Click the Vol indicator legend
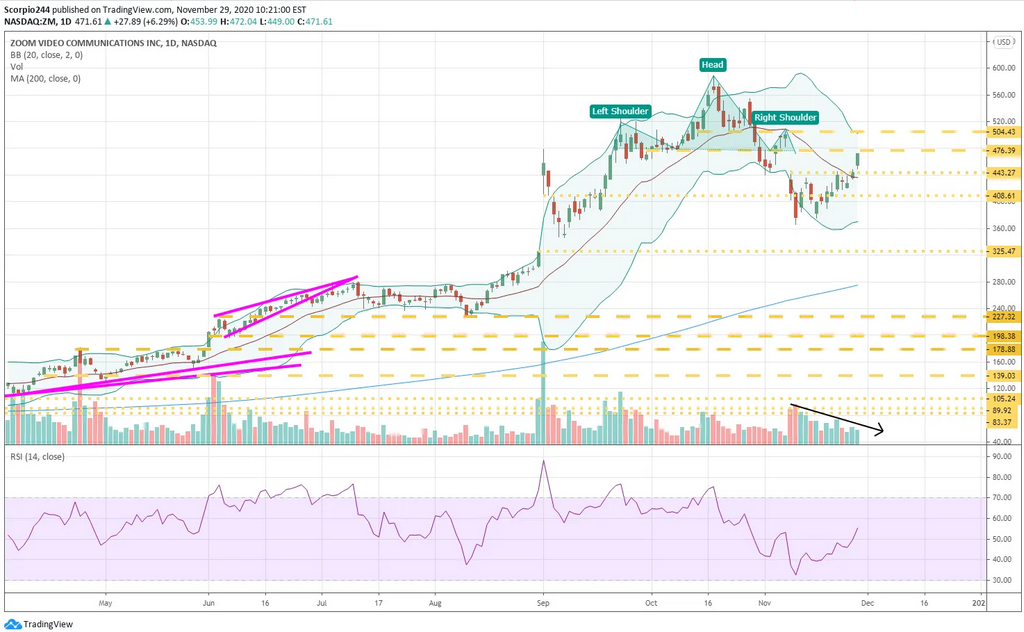 tap(16, 67)
